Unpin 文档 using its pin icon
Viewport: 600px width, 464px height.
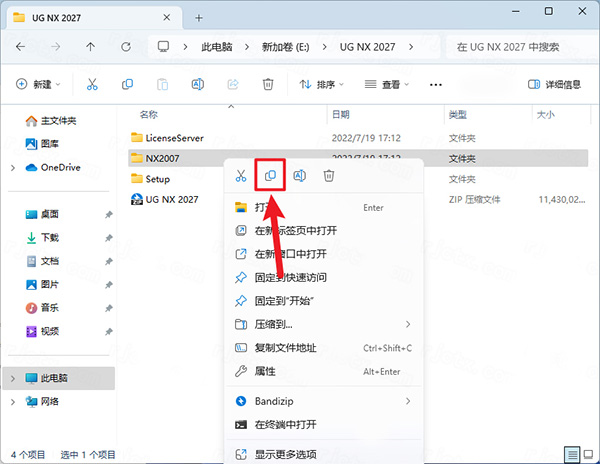point(109,261)
